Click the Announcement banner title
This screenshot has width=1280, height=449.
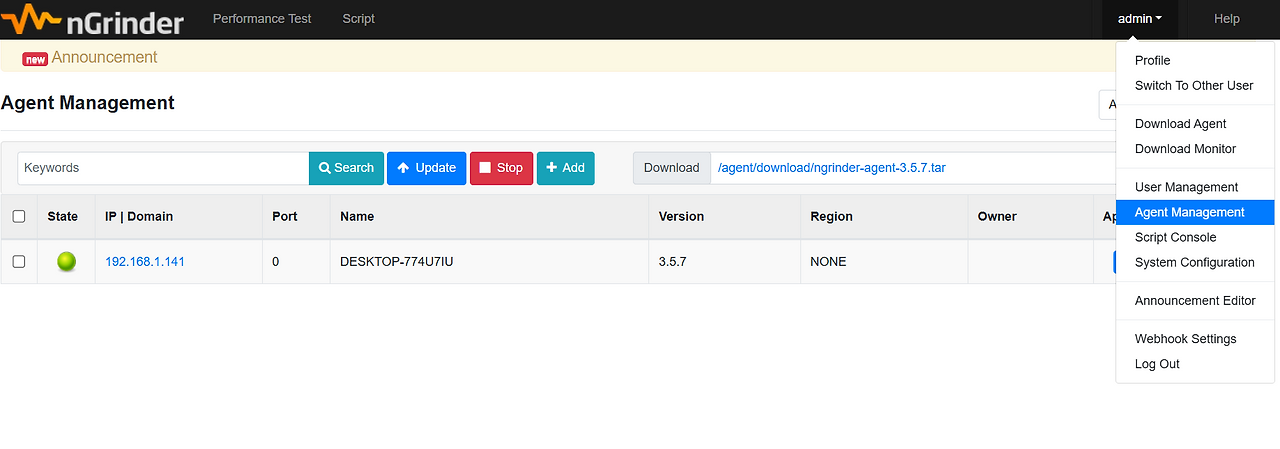[x=104, y=58]
